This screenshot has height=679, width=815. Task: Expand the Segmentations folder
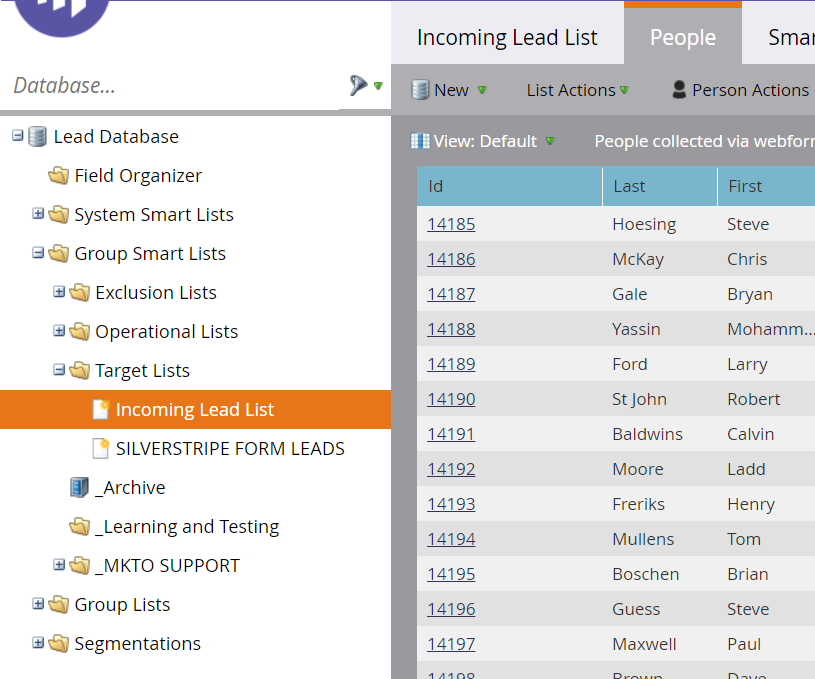(38, 643)
